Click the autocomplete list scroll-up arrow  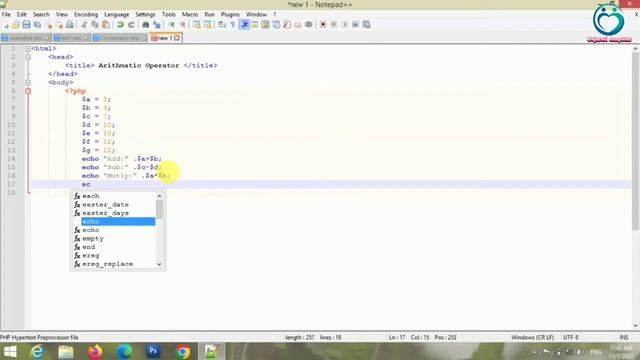pyautogui.click(x=159, y=196)
